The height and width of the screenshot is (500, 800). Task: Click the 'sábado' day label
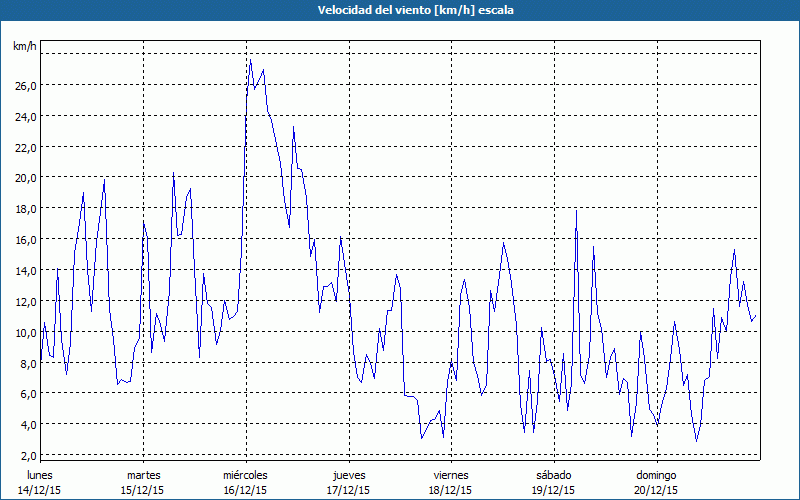pyautogui.click(x=554, y=474)
